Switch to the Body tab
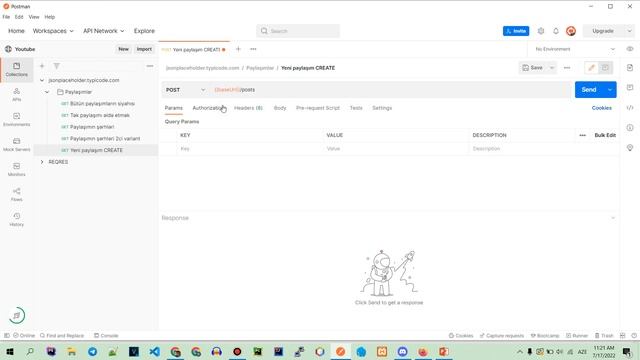The height and width of the screenshot is (360, 640). (280, 108)
